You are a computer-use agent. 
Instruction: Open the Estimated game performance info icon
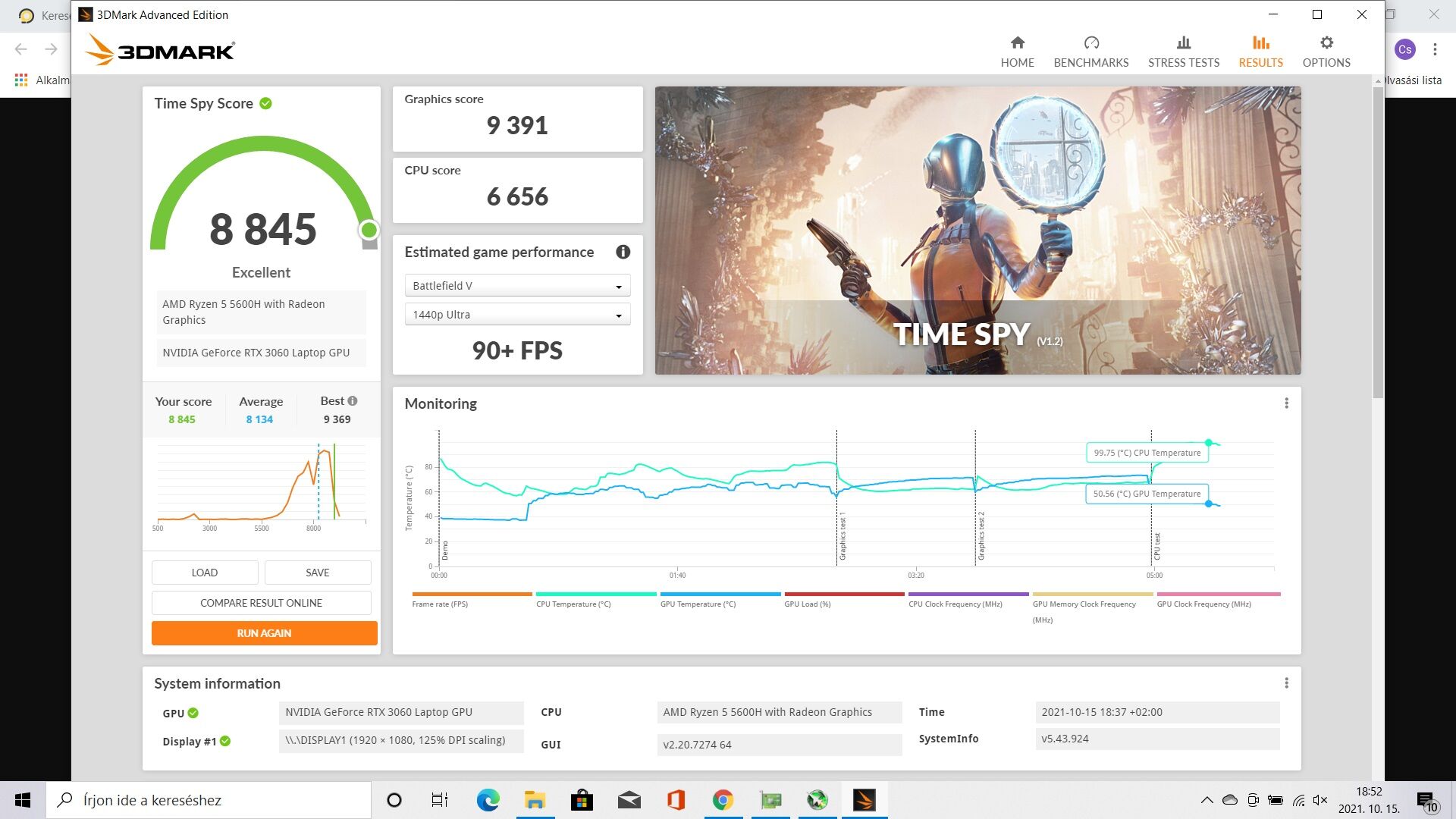tap(623, 252)
